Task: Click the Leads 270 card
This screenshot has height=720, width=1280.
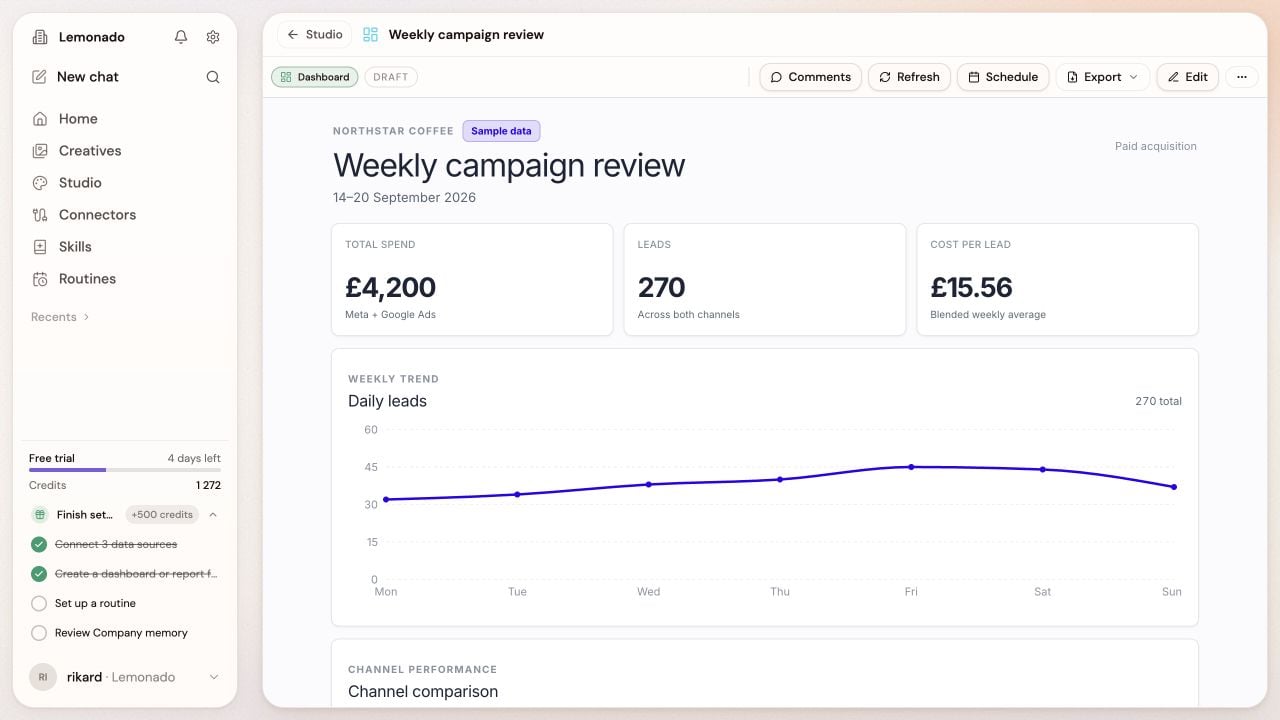Action: tap(765, 279)
